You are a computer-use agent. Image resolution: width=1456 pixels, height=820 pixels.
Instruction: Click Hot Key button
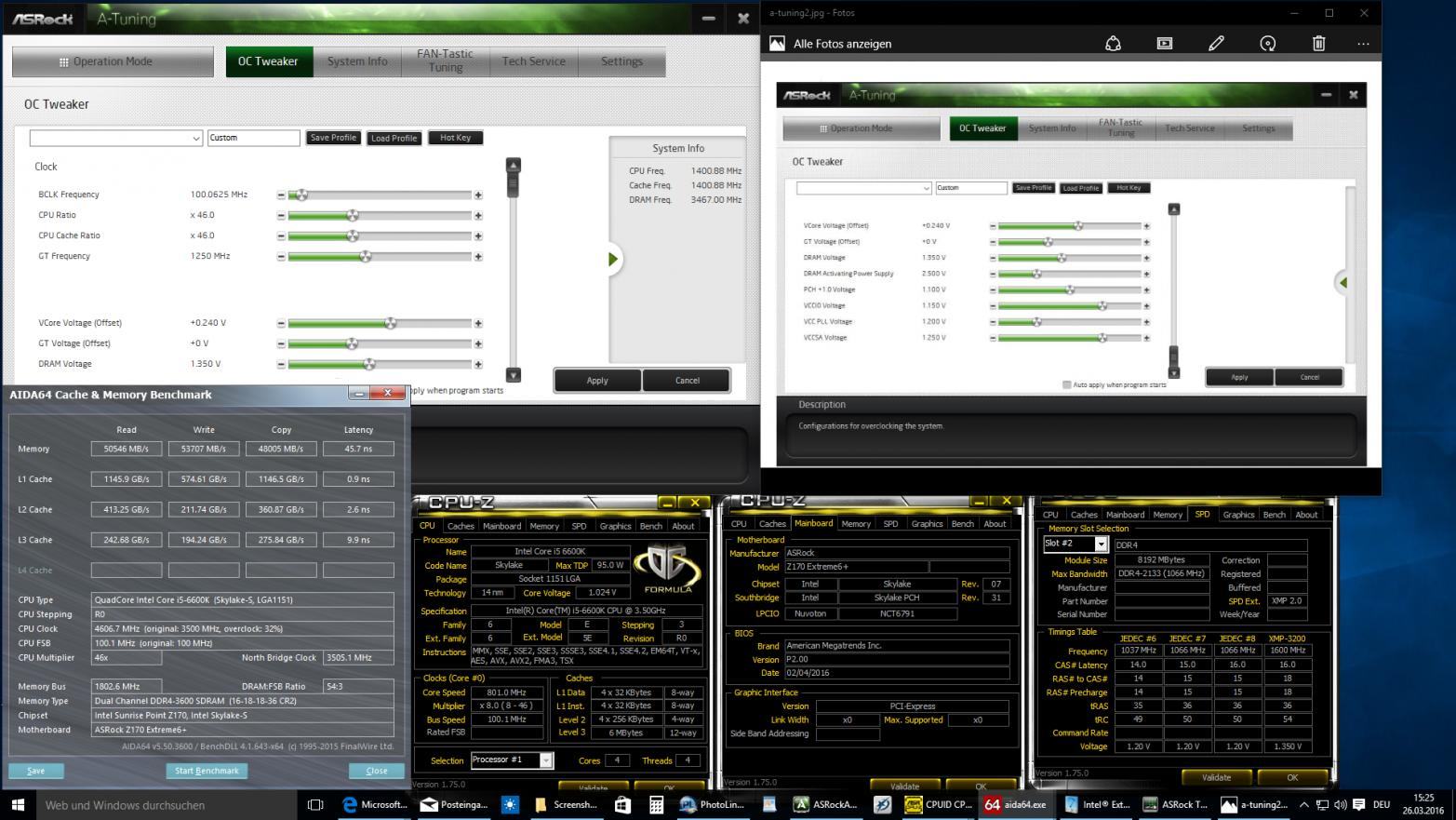click(455, 138)
